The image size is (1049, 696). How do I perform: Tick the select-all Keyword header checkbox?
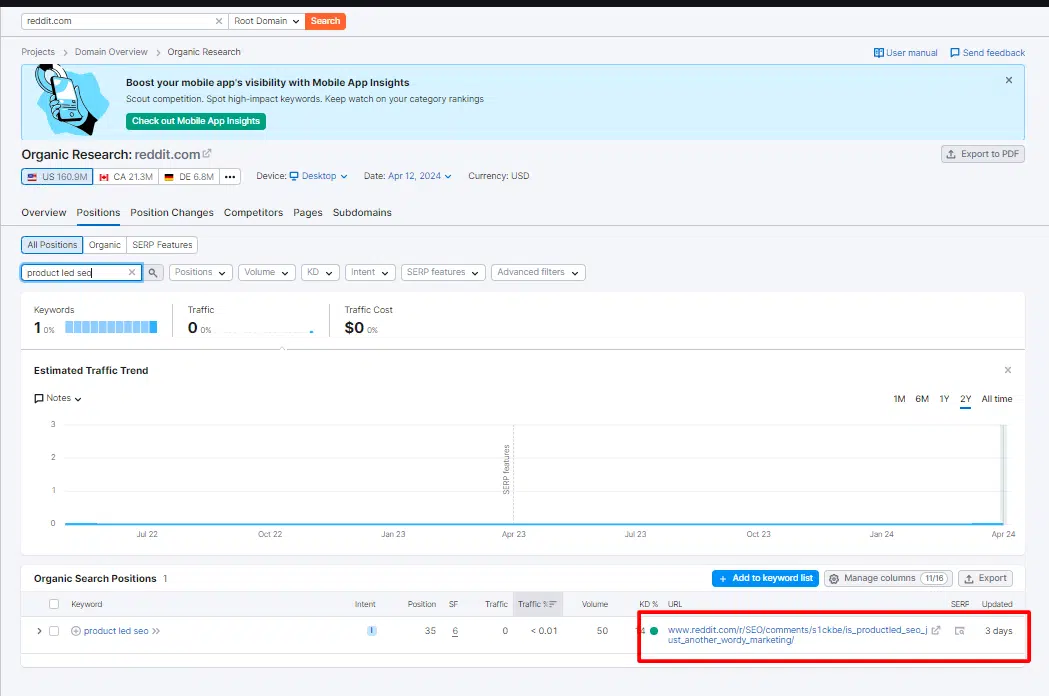[54, 604]
